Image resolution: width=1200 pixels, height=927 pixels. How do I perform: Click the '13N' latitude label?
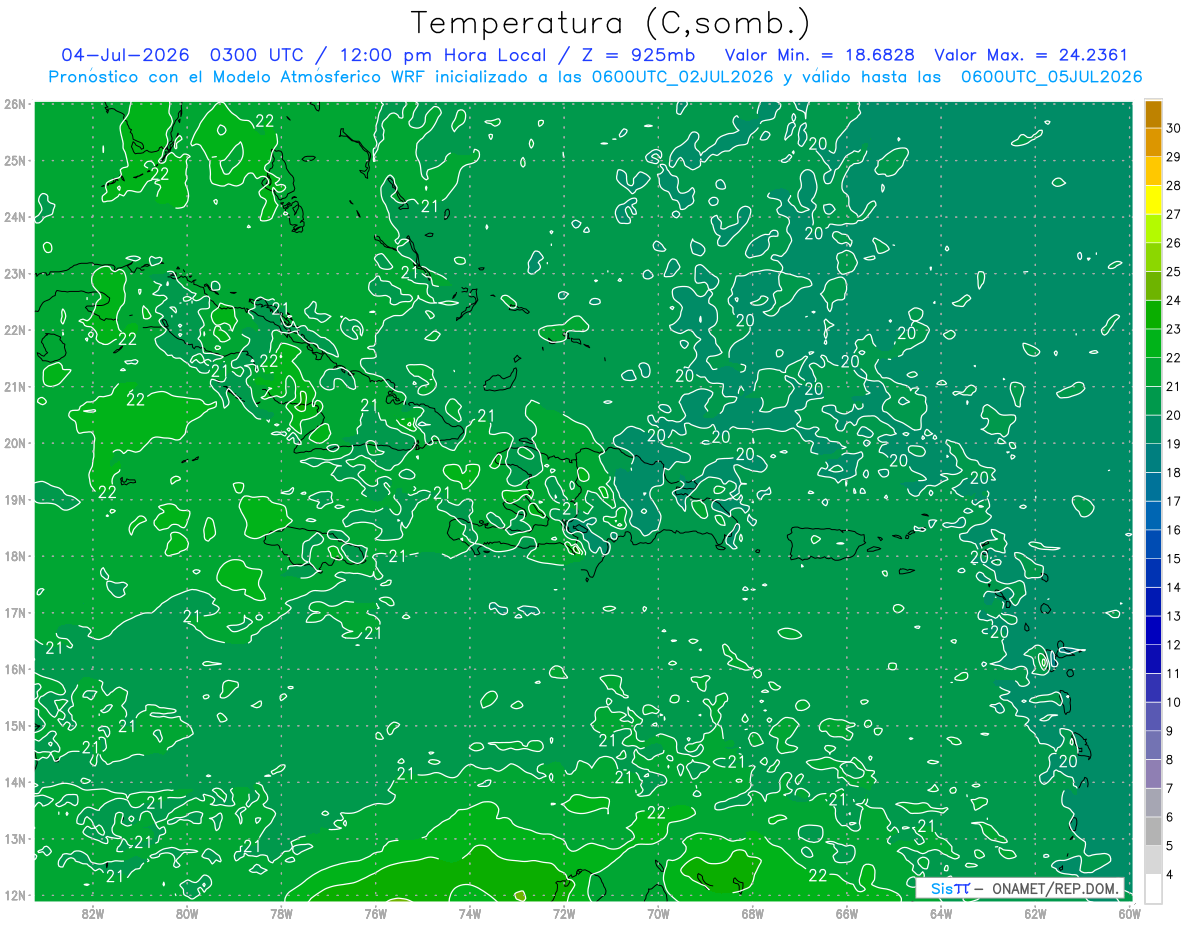click(x=14, y=838)
